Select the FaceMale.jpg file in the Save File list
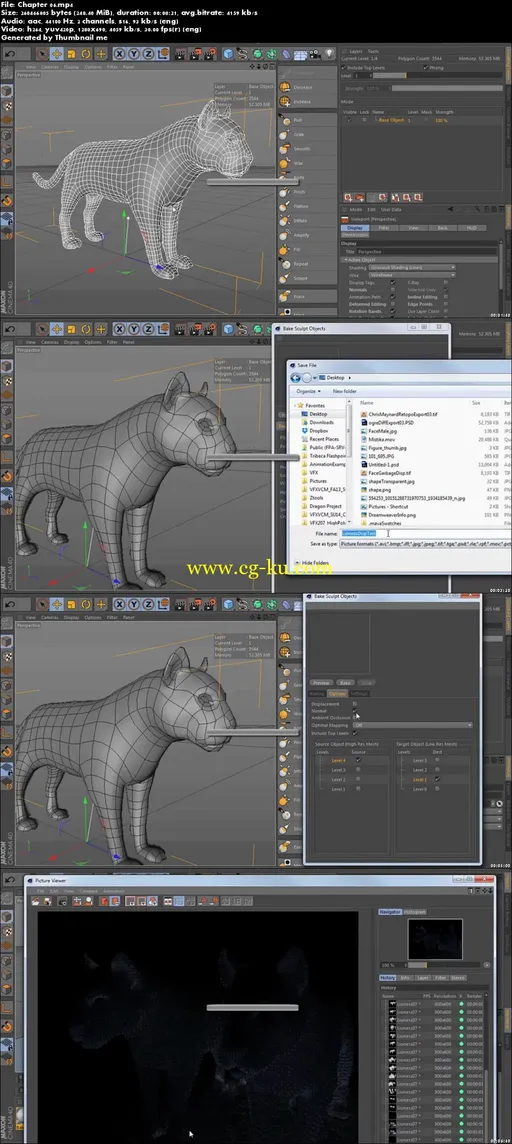This screenshot has width=512, height=1144. 384,431
